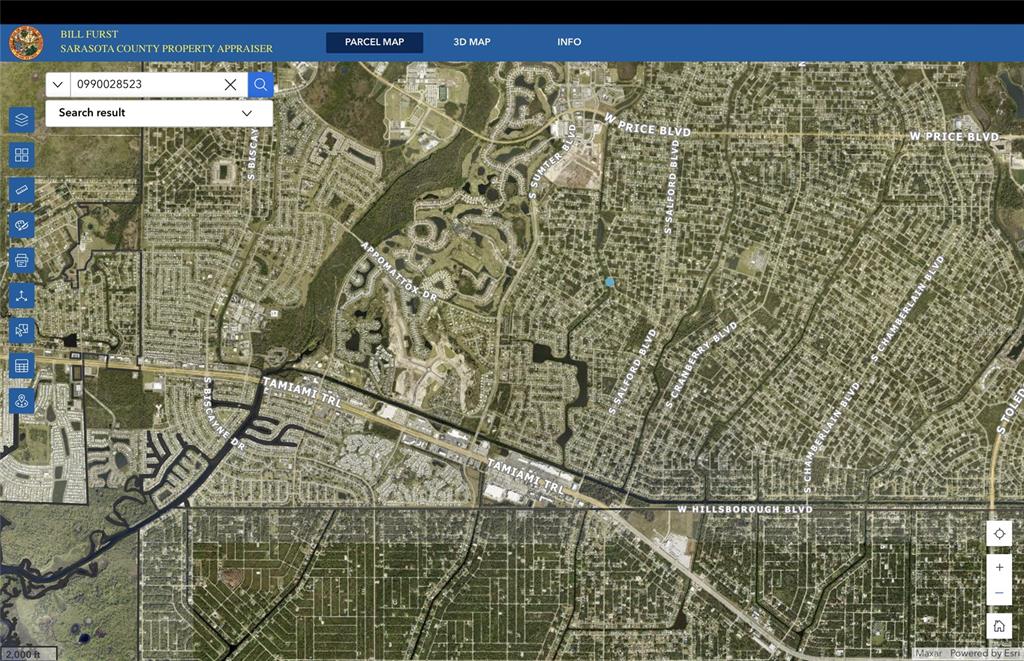Image resolution: width=1024 pixels, height=661 pixels.
Task: Zoom out of the map
Action: pos(999,594)
